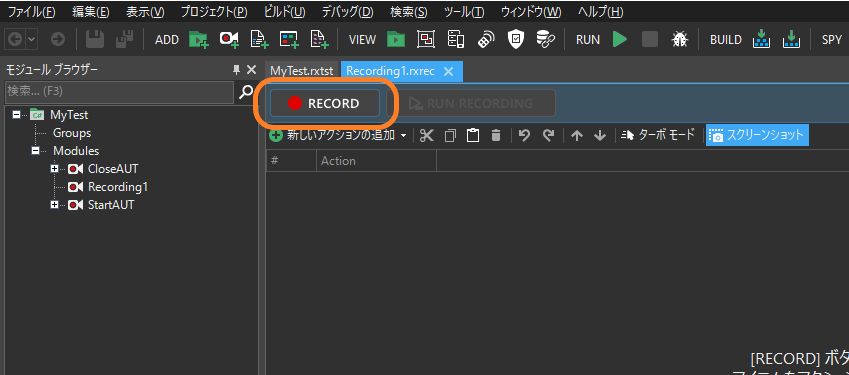View the test suite green folder icon
This screenshot has height=375, width=849.
coord(396,39)
